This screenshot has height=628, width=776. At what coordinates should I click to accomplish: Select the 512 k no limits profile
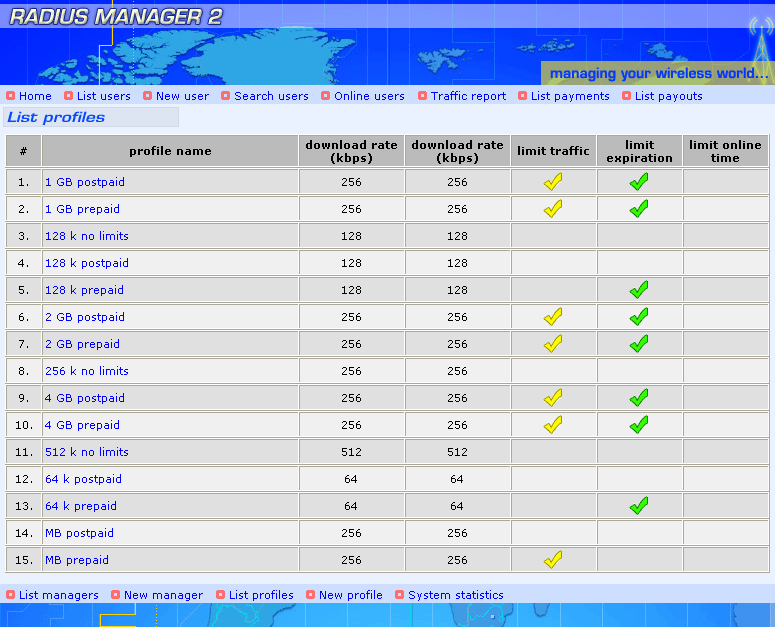pyautogui.click(x=86, y=453)
